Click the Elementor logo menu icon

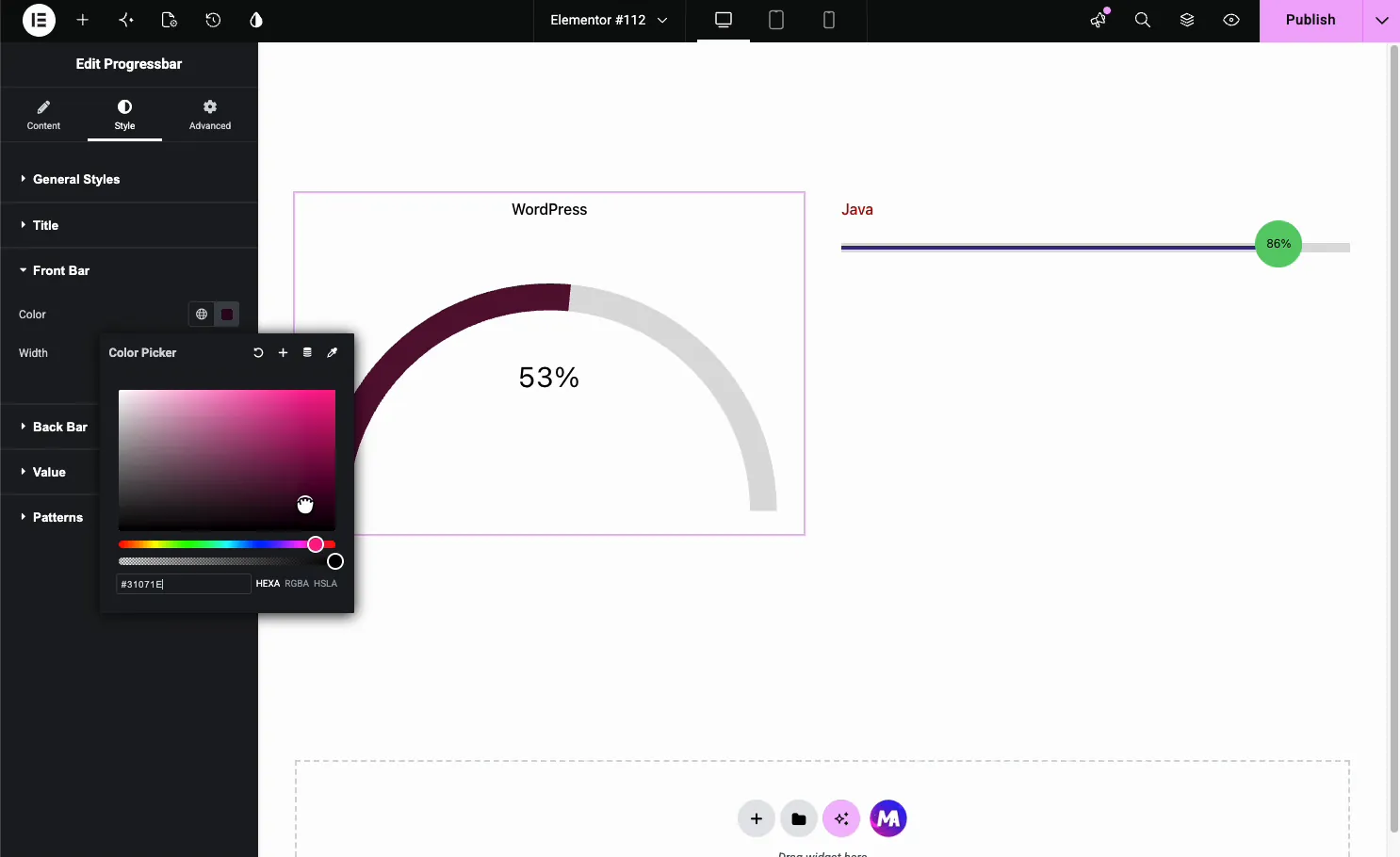tap(39, 20)
